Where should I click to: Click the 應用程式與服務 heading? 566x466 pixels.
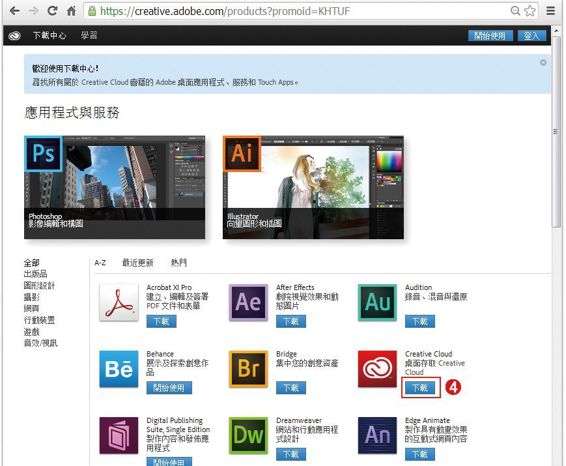(x=71, y=113)
